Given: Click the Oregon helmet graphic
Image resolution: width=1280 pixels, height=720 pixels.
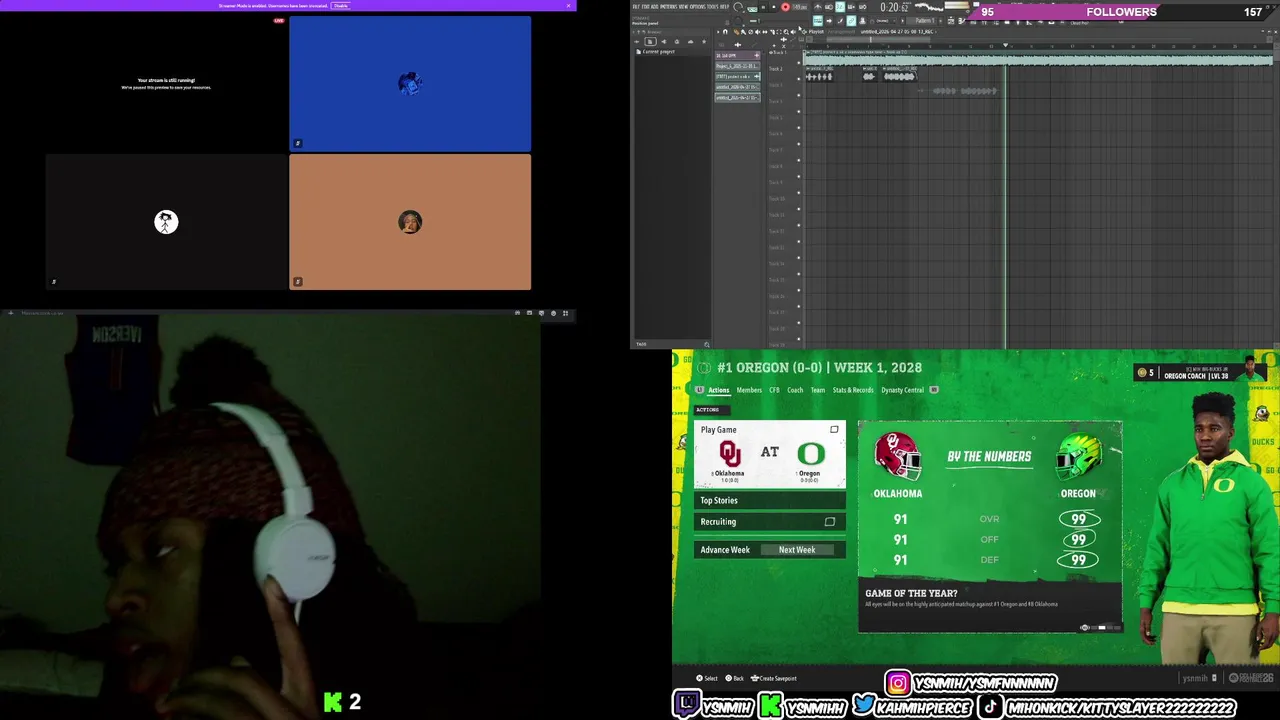Looking at the screenshot, I should click(x=1080, y=456).
